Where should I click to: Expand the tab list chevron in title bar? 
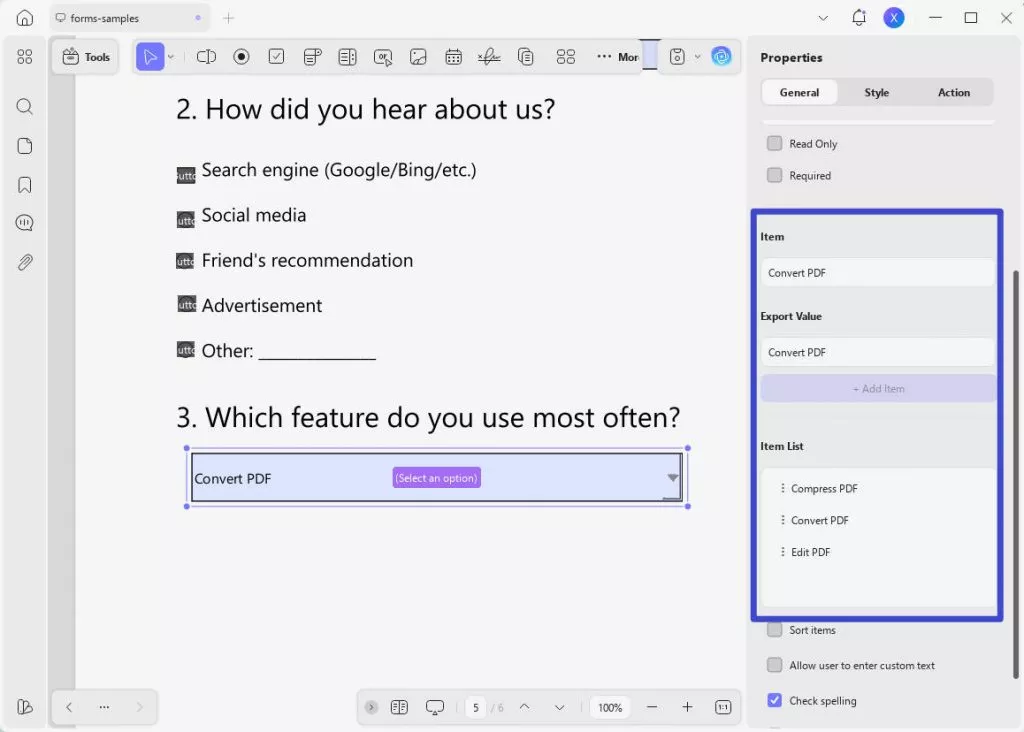[x=823, y=18]
